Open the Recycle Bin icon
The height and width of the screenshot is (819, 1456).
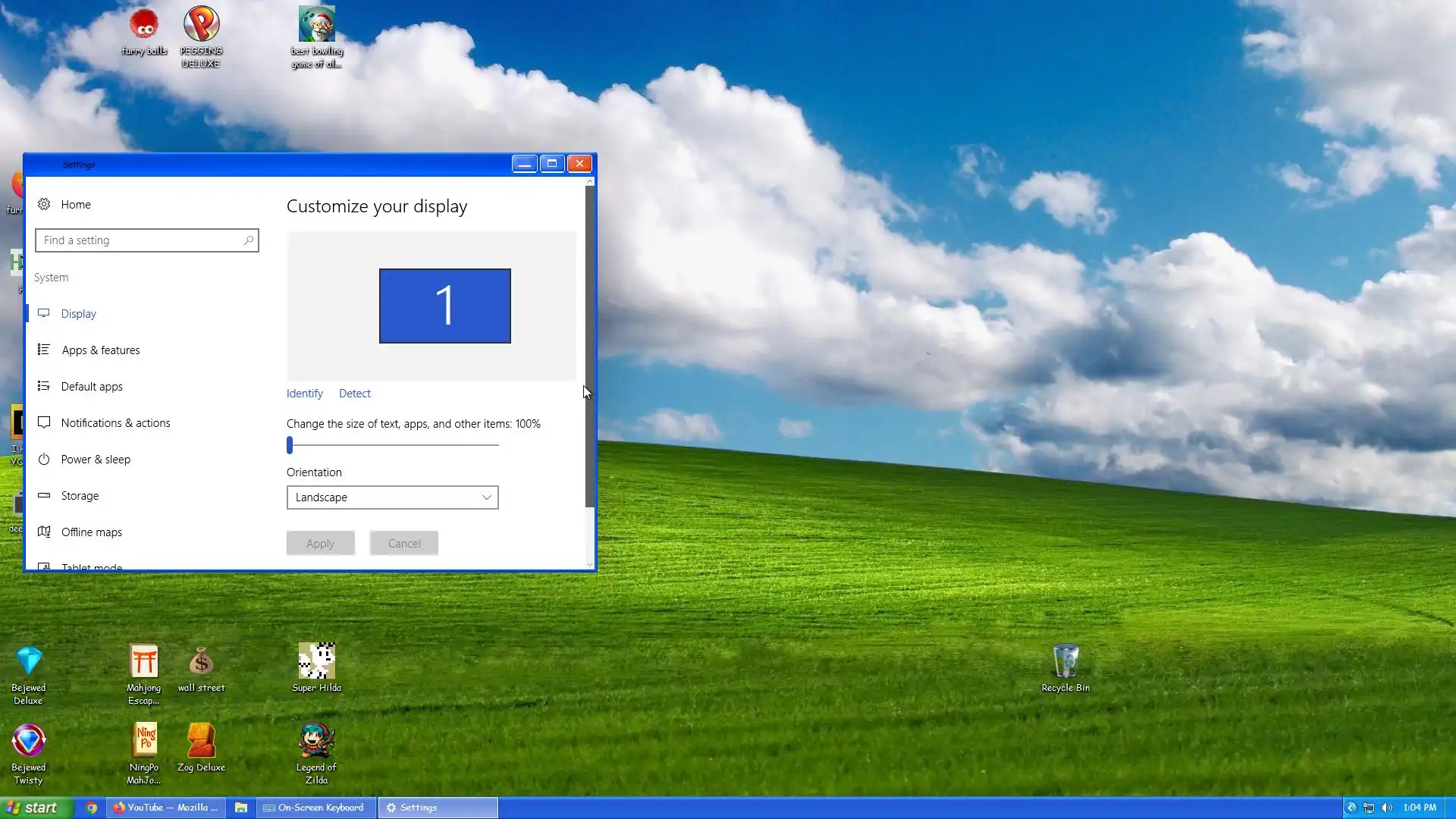[1065, 661]
